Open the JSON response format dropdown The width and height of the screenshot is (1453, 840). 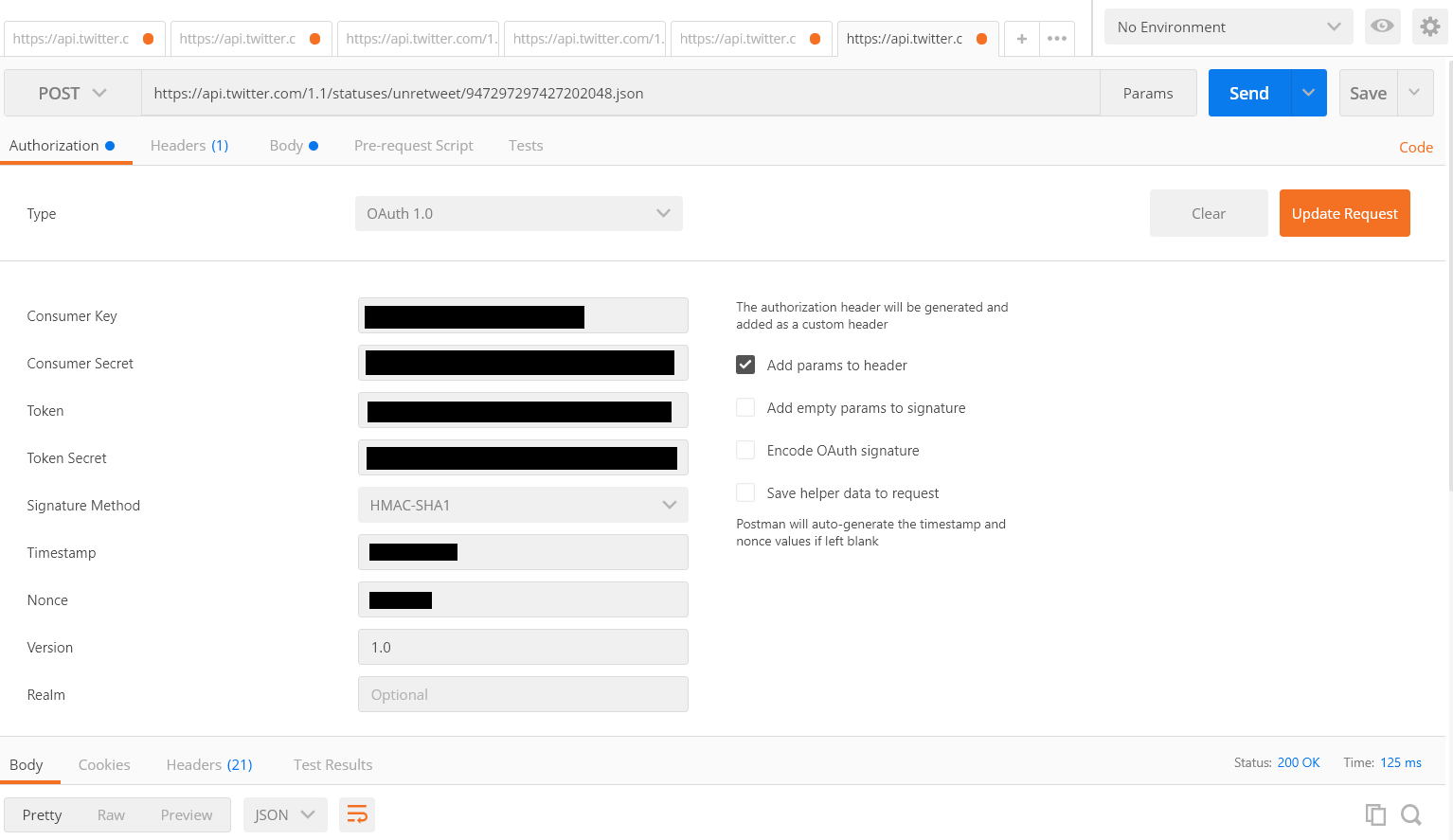pos(285,814)
